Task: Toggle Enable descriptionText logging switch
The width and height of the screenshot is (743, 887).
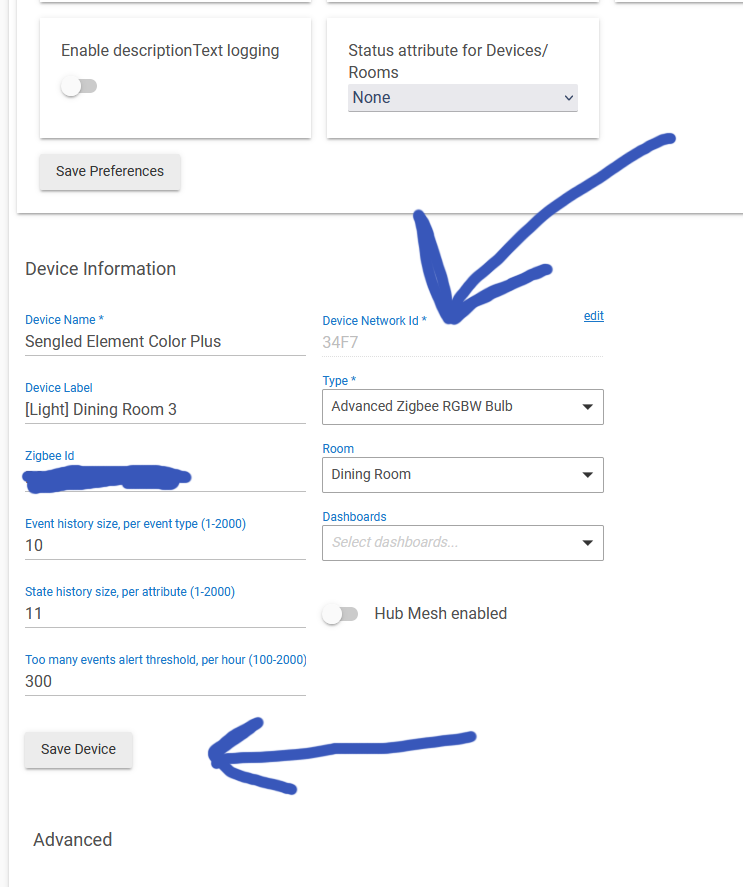Action: 78,87
